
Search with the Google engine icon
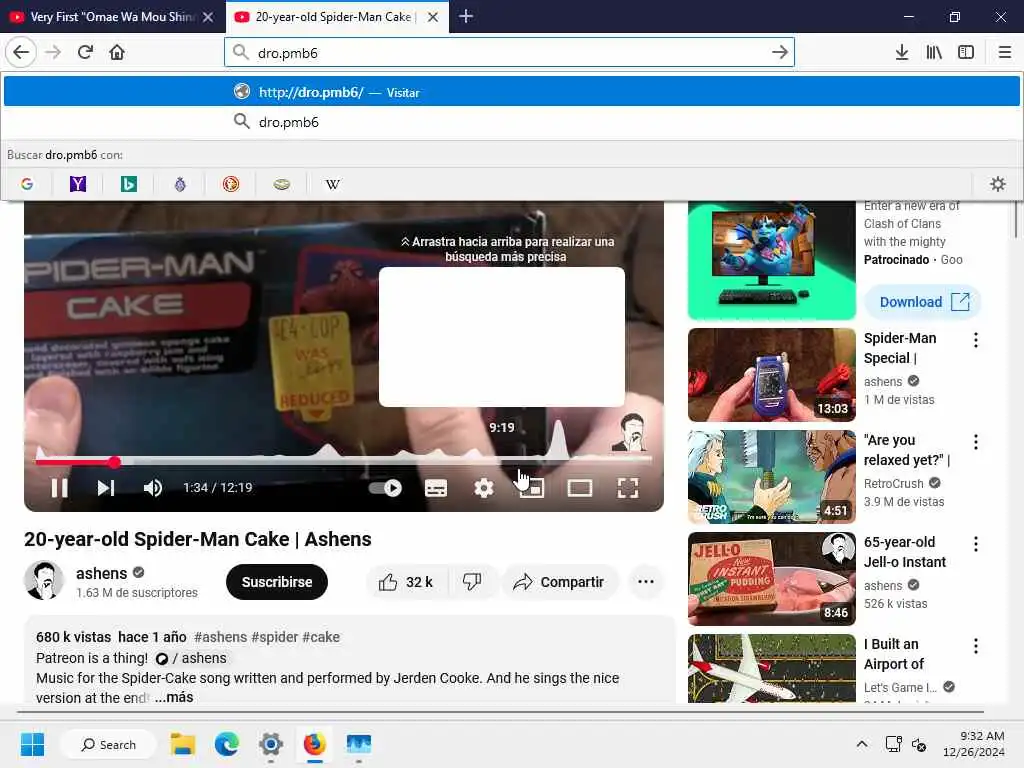[27, 184]
